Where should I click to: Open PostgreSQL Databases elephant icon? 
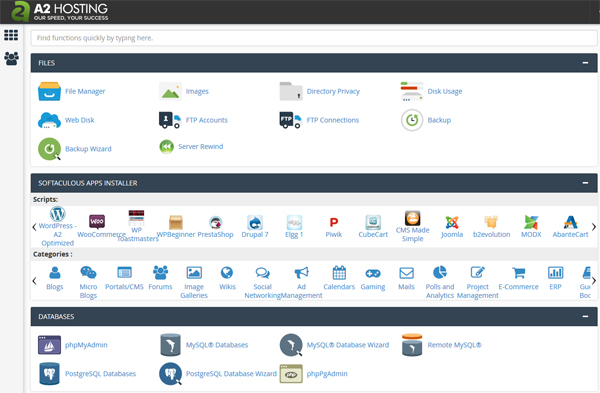[x=49, y=374]
